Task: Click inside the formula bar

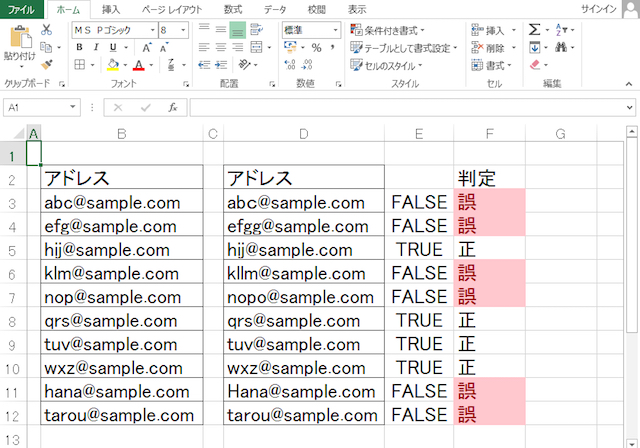Action: [x=407, y=108]
